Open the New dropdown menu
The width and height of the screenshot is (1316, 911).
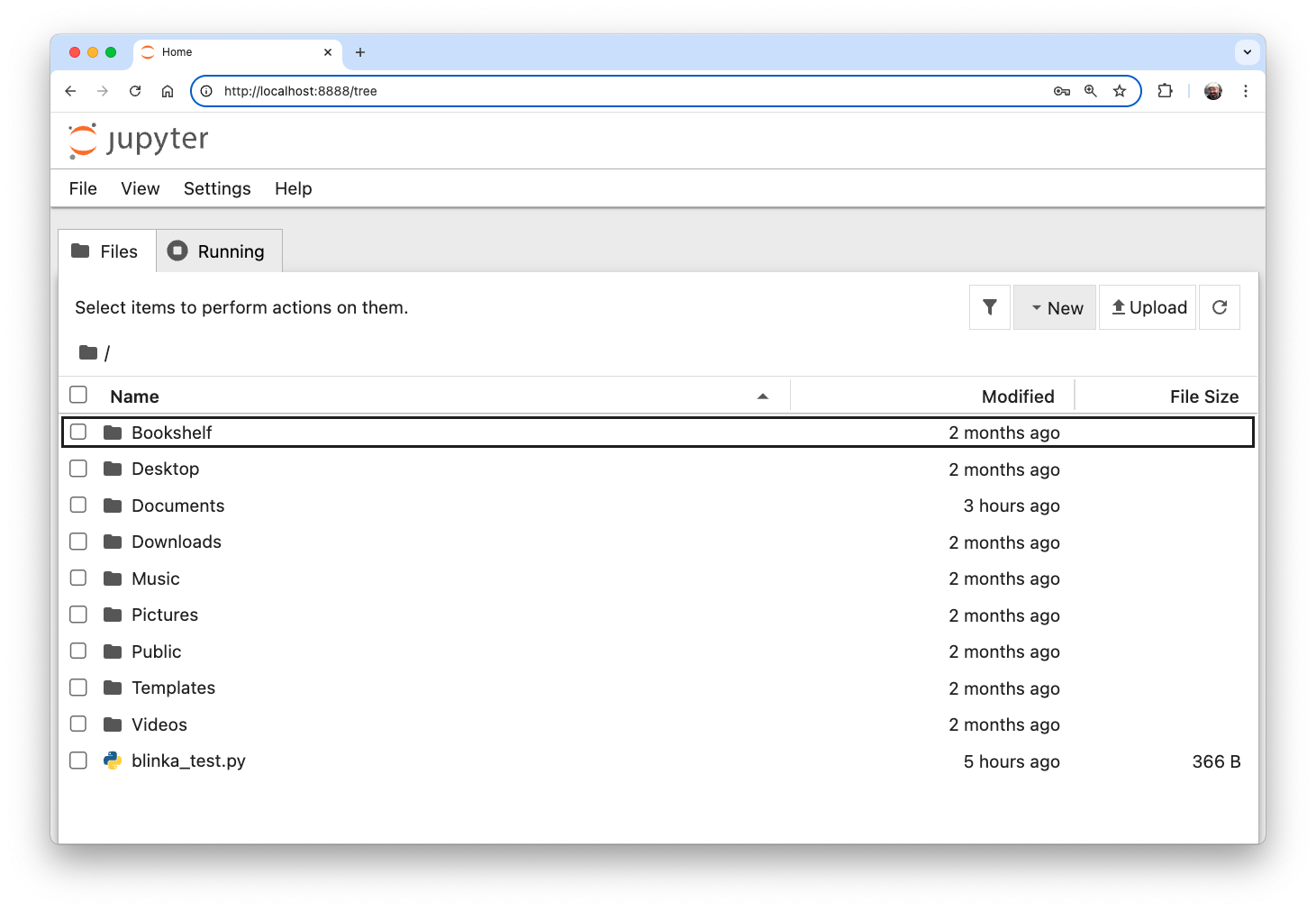click(x=1055, y=307)
